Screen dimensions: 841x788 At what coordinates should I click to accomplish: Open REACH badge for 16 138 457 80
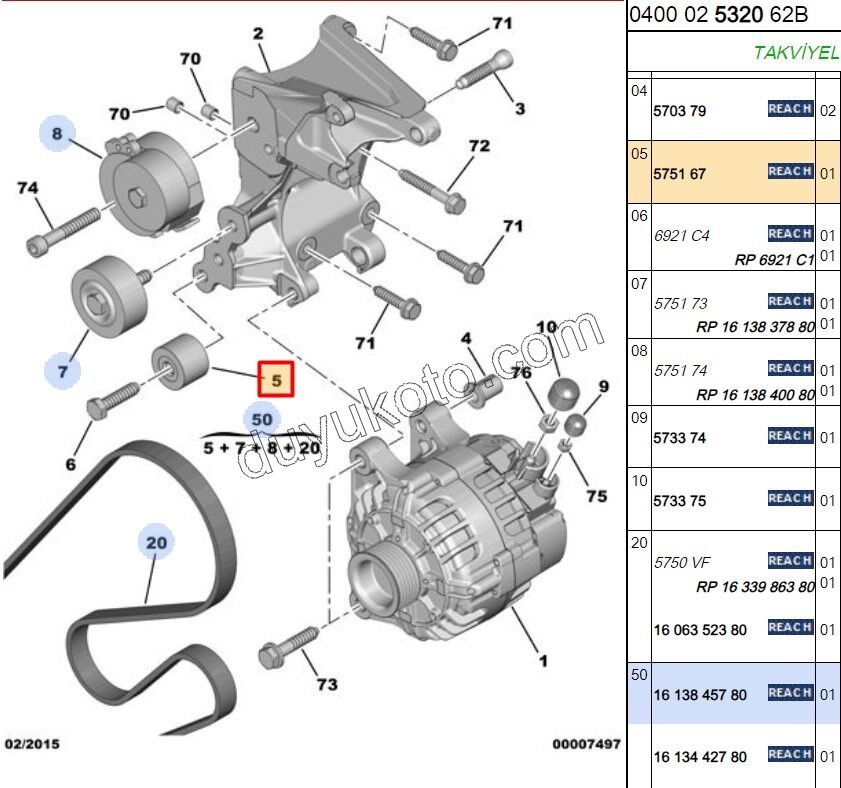(x=789, y=693)
